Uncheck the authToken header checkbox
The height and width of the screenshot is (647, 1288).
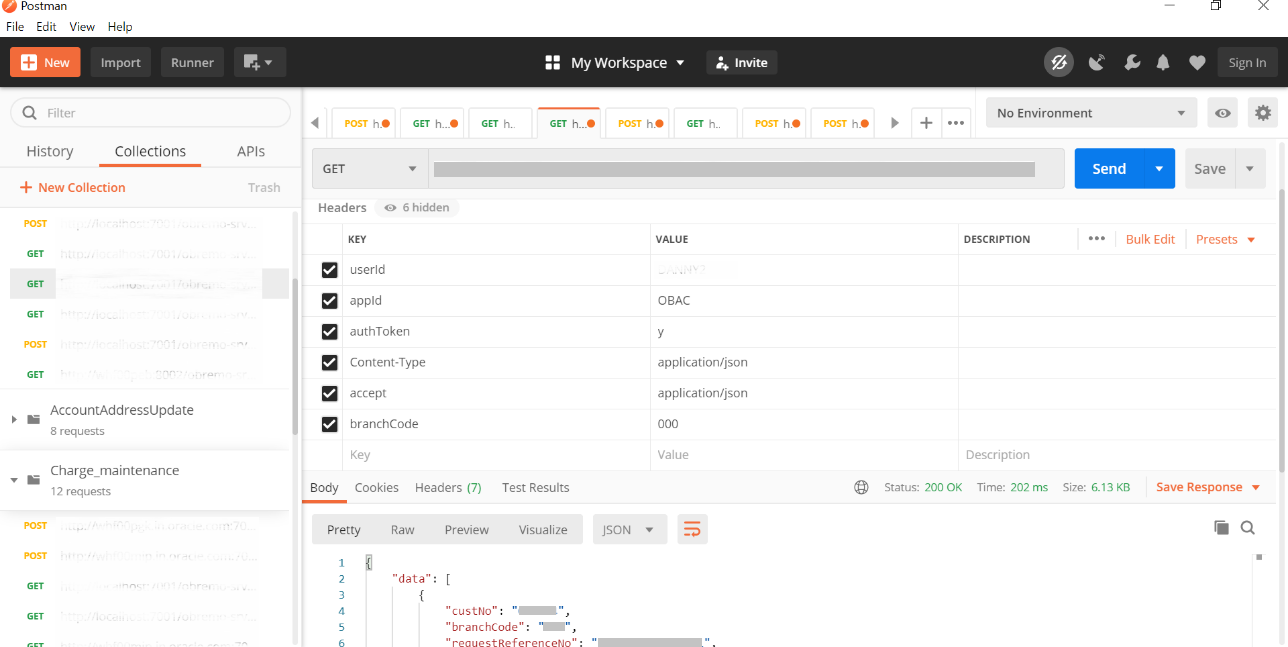[x=329, y=332]
